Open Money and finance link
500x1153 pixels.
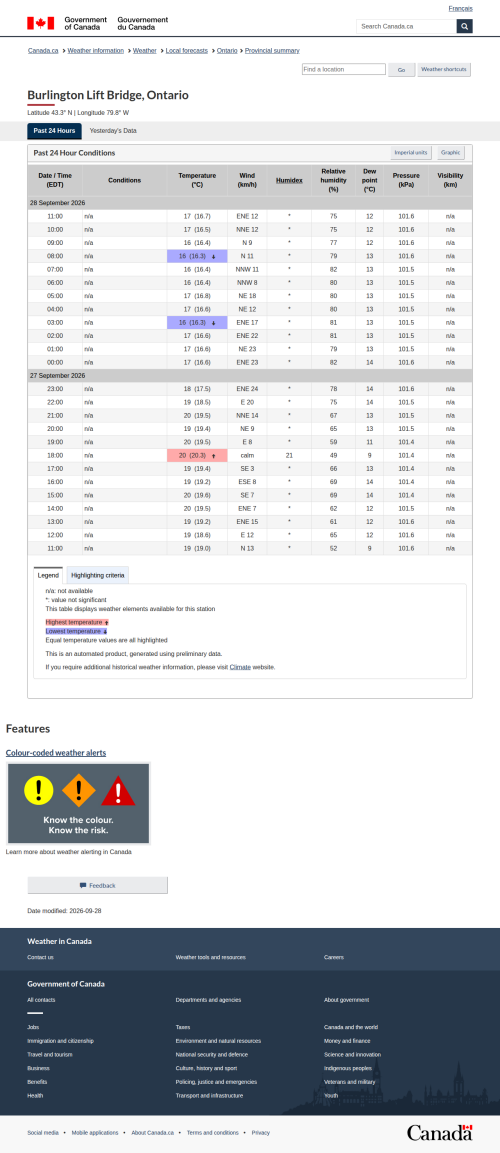(348, 1041)
